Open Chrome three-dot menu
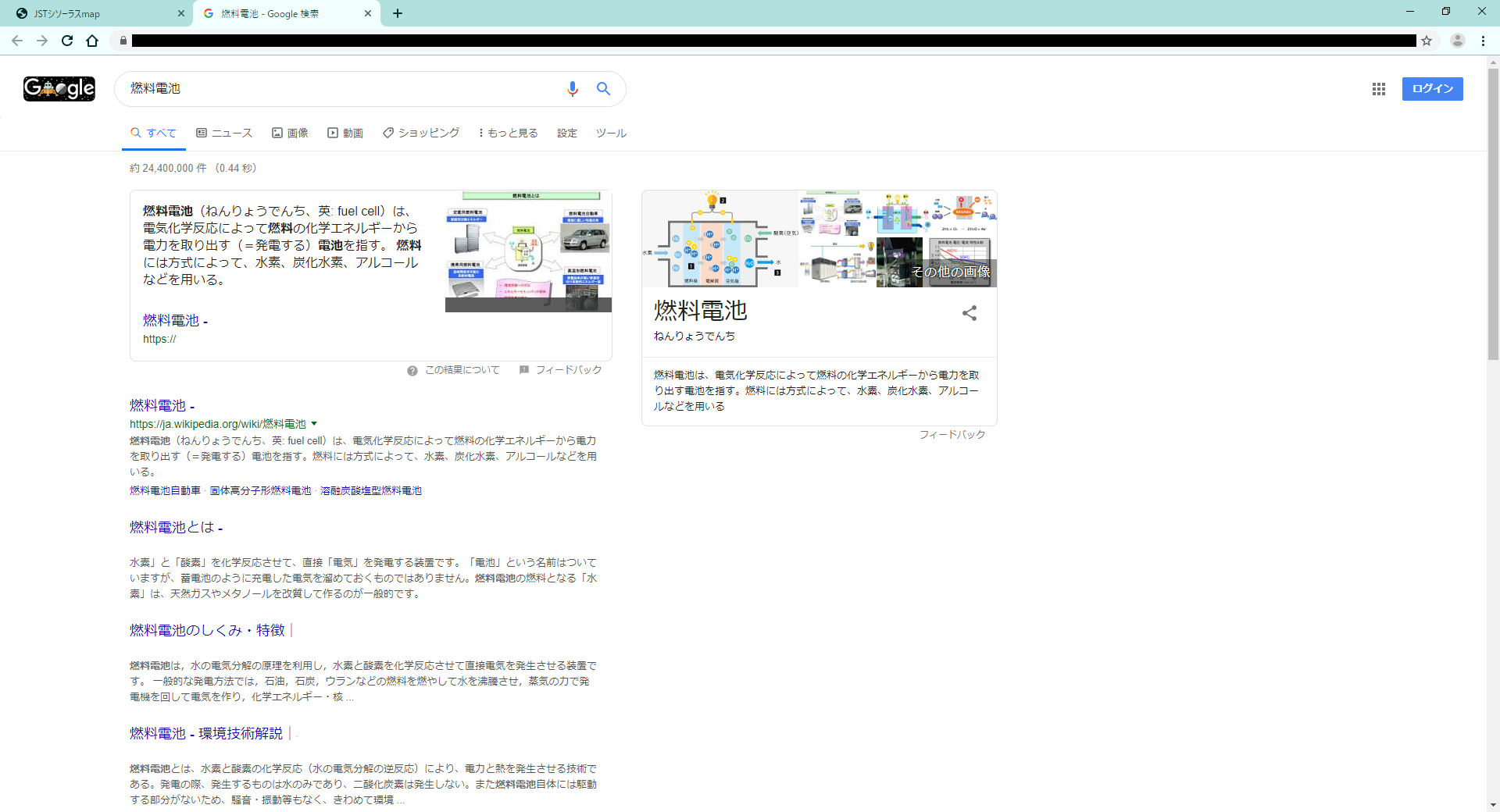 coord(1483,41)
